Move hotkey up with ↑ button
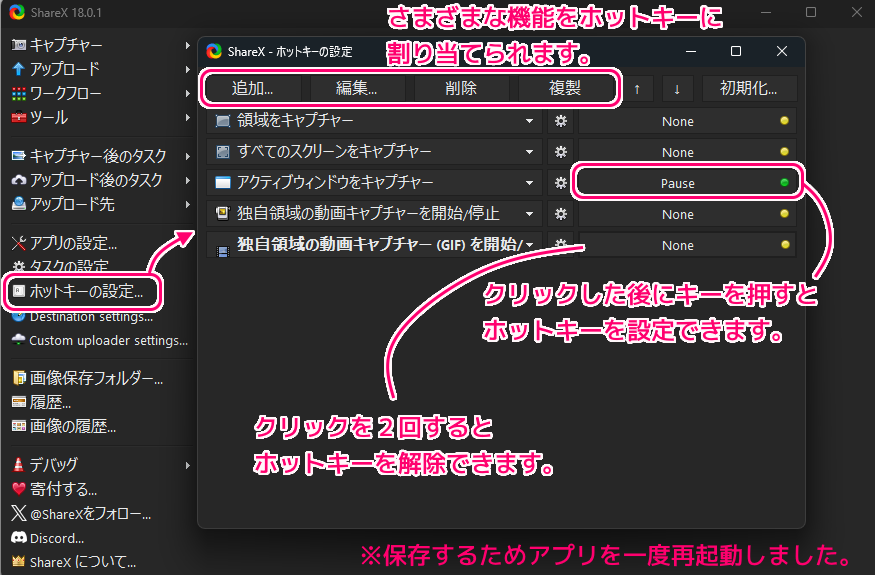This screenshot has width=875, height=575. [x=637, y=89]
